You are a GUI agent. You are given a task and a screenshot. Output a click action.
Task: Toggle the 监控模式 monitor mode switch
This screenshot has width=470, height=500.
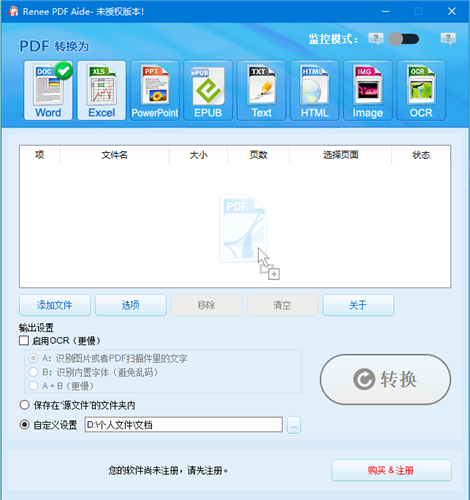pos(404,39)
